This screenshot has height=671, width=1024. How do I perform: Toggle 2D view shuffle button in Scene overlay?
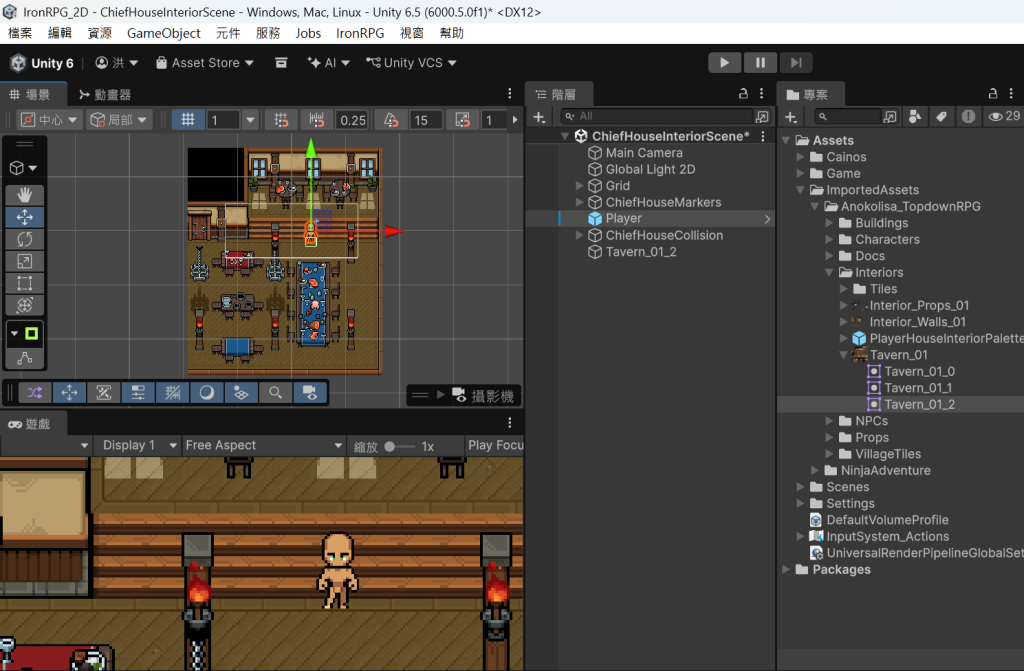coord(35,393)
